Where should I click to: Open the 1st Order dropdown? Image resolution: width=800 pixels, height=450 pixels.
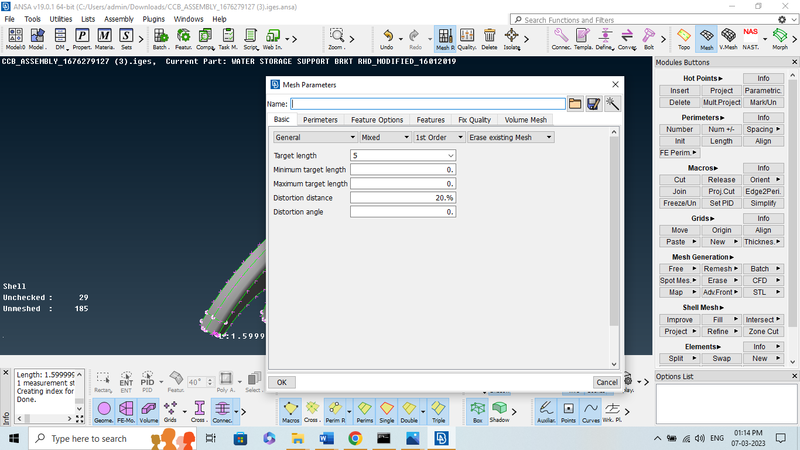[439, 137]
